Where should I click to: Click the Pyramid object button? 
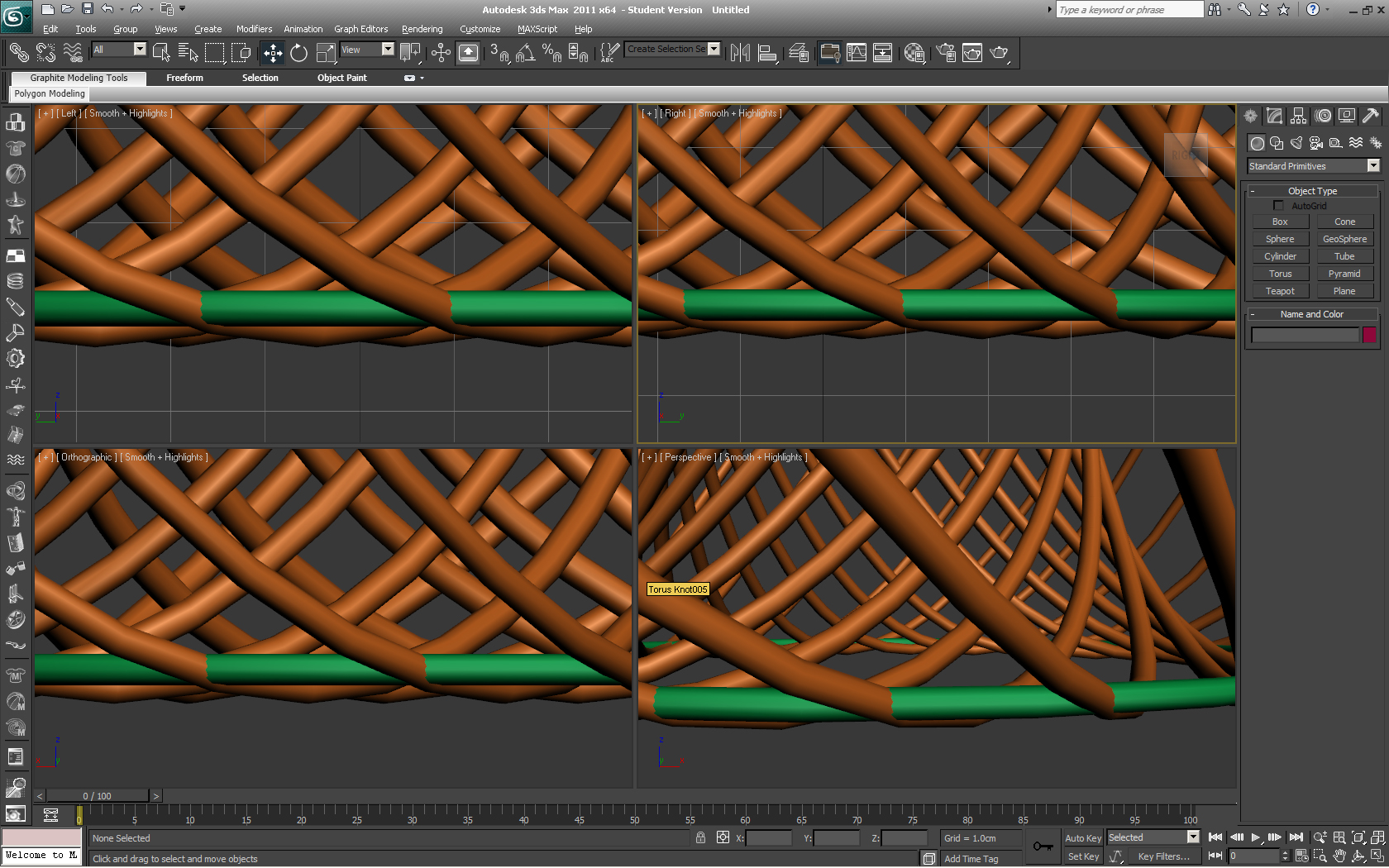[1344, 274]
